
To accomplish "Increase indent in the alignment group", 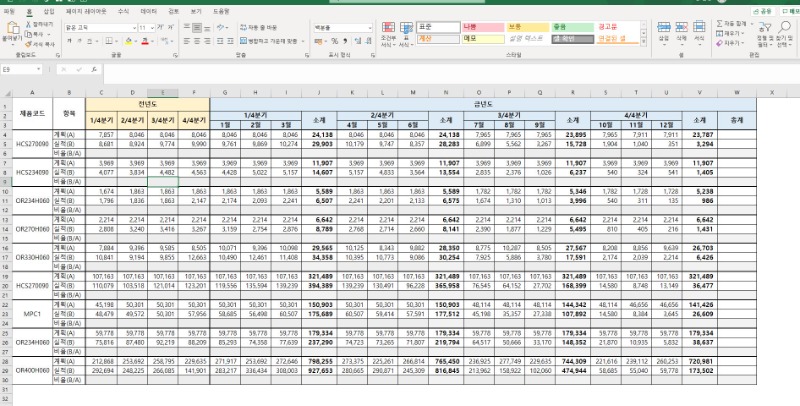I will coord(232,41).
